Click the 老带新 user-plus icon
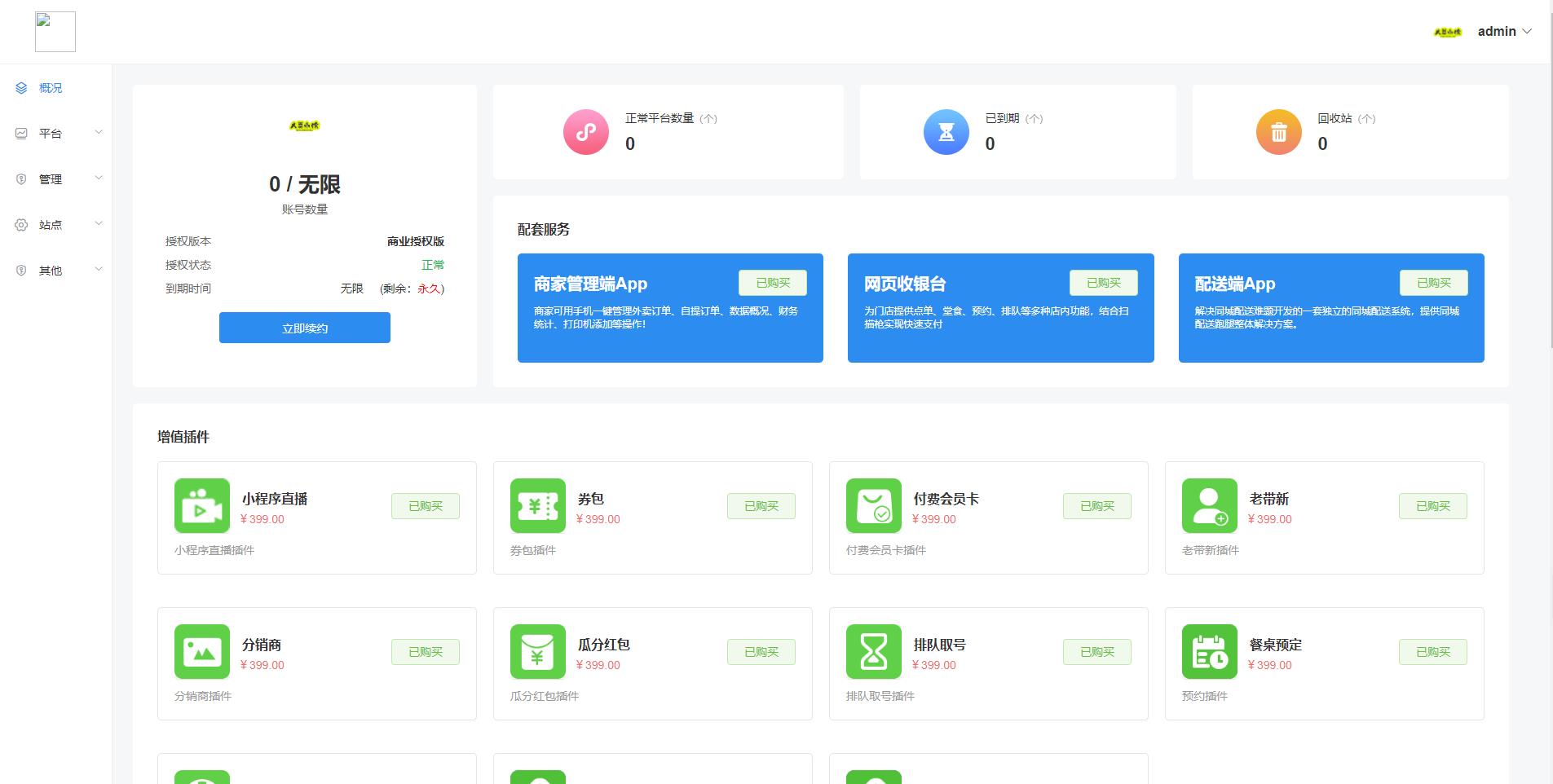The image size is (1553, 784). coord(1210,506)
